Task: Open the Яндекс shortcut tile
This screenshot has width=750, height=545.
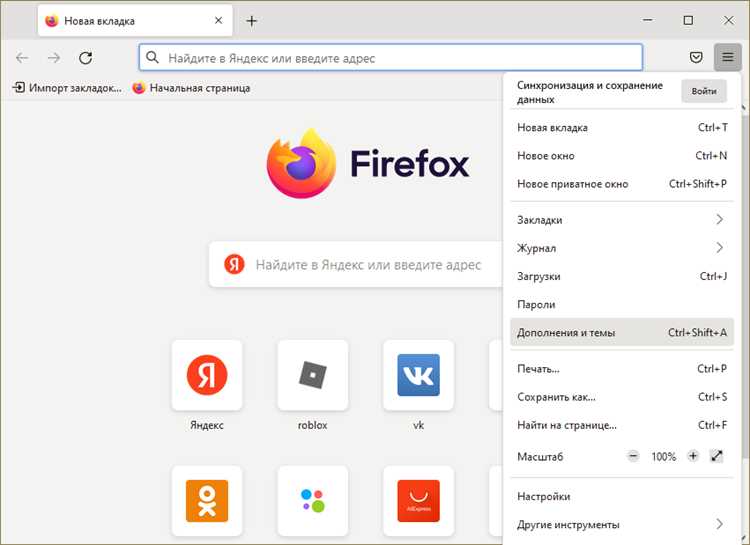Action: (207, 375)
